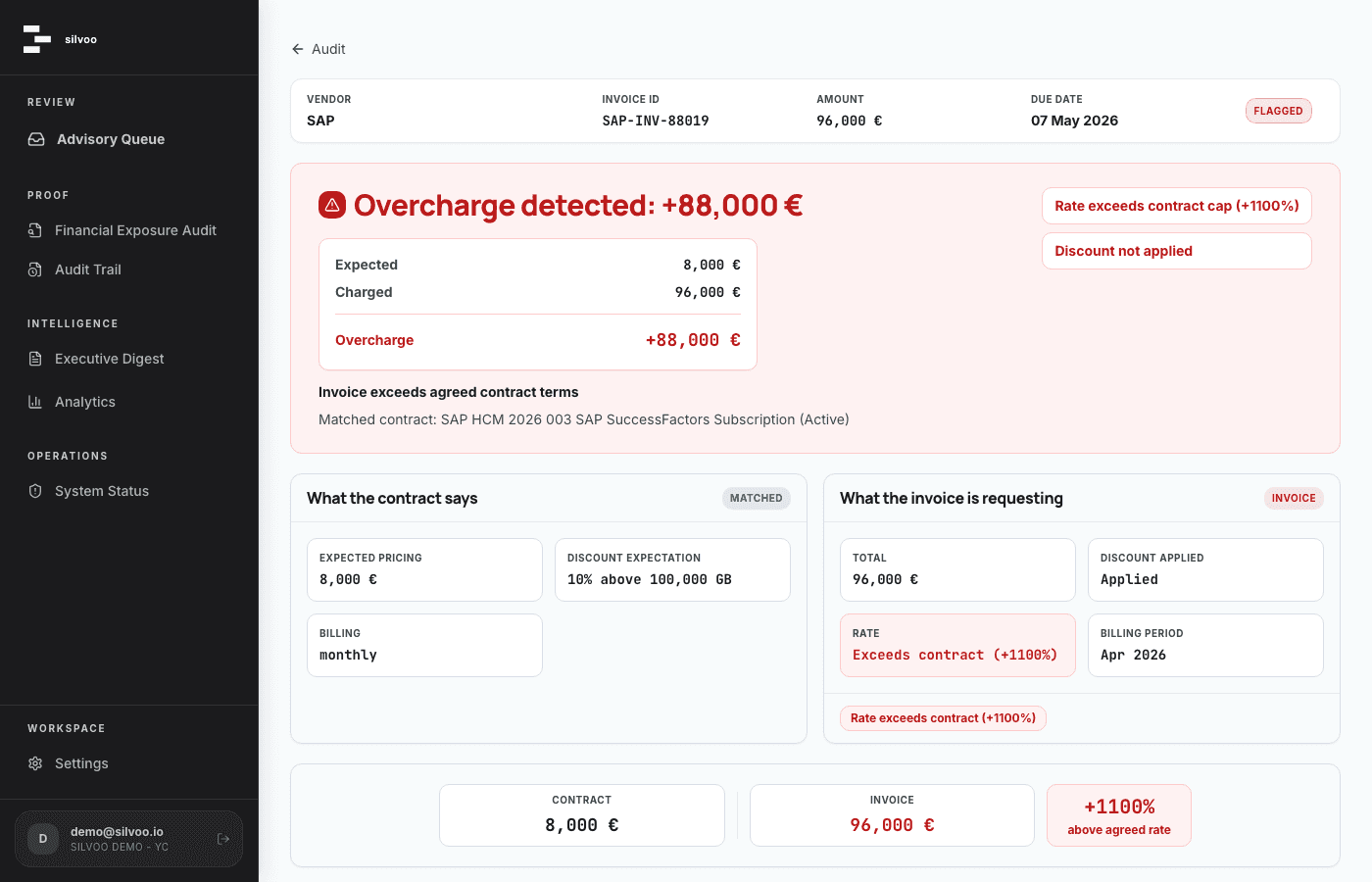Click the Charged row in overcharge summary
The image size is (1372, 882).
pyautogui.click(x=538, y=292)
